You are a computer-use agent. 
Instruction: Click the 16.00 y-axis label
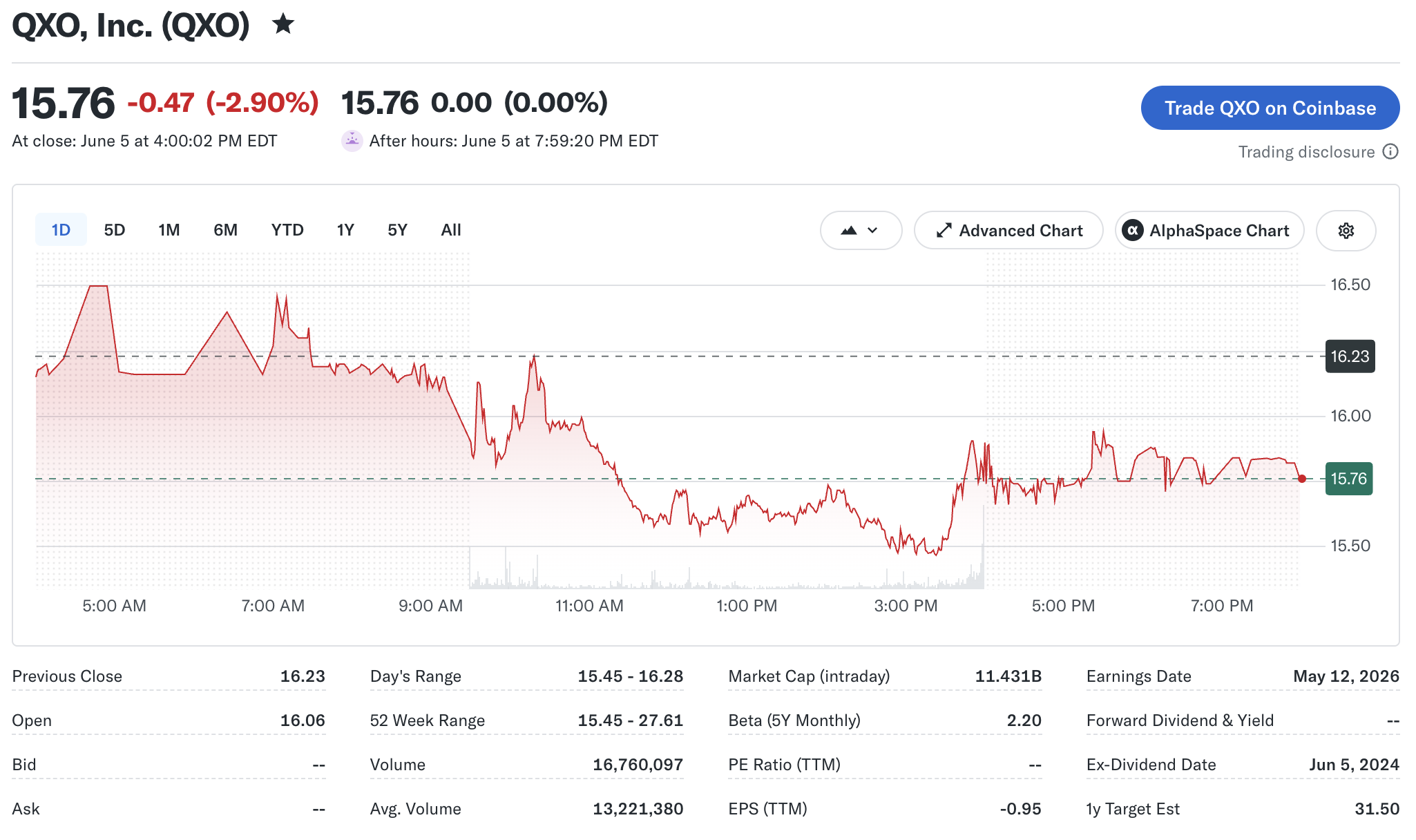click(1350, 416)
